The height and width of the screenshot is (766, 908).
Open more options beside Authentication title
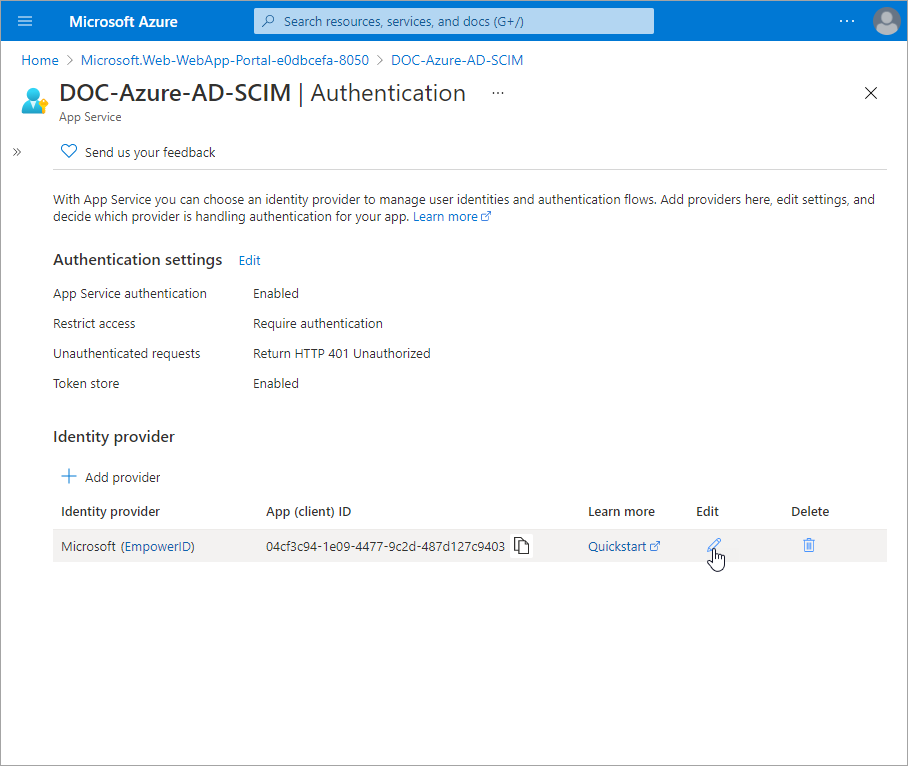[498, 93]
